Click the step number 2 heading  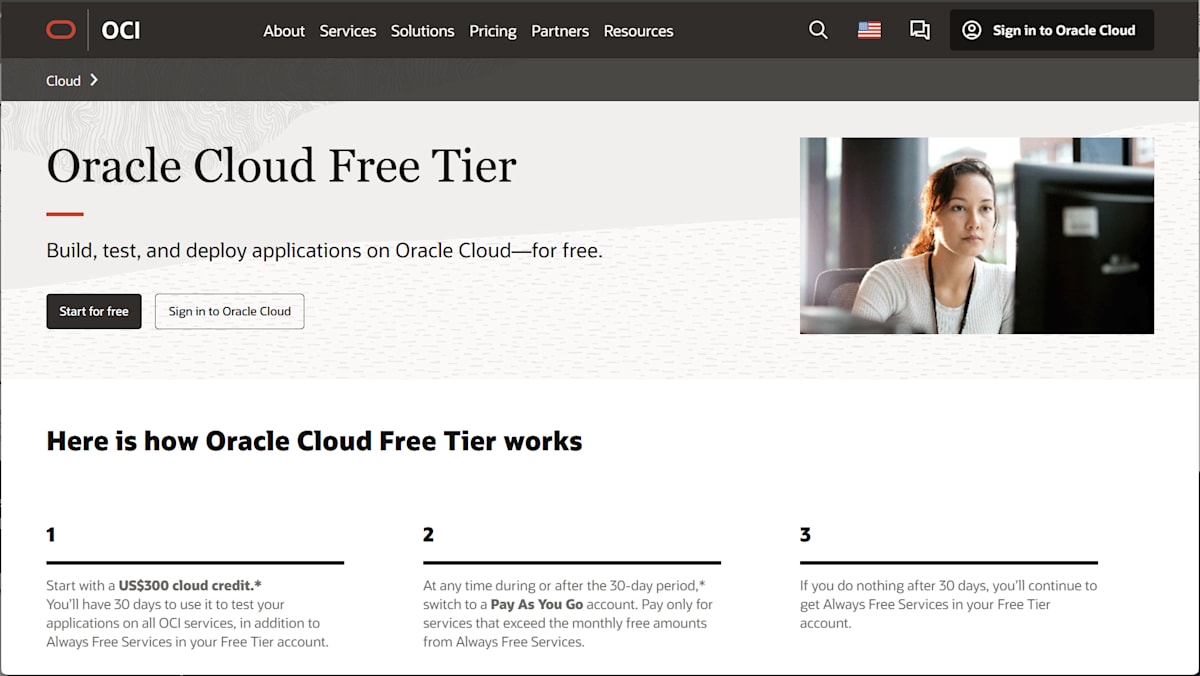tap(428, 535)
